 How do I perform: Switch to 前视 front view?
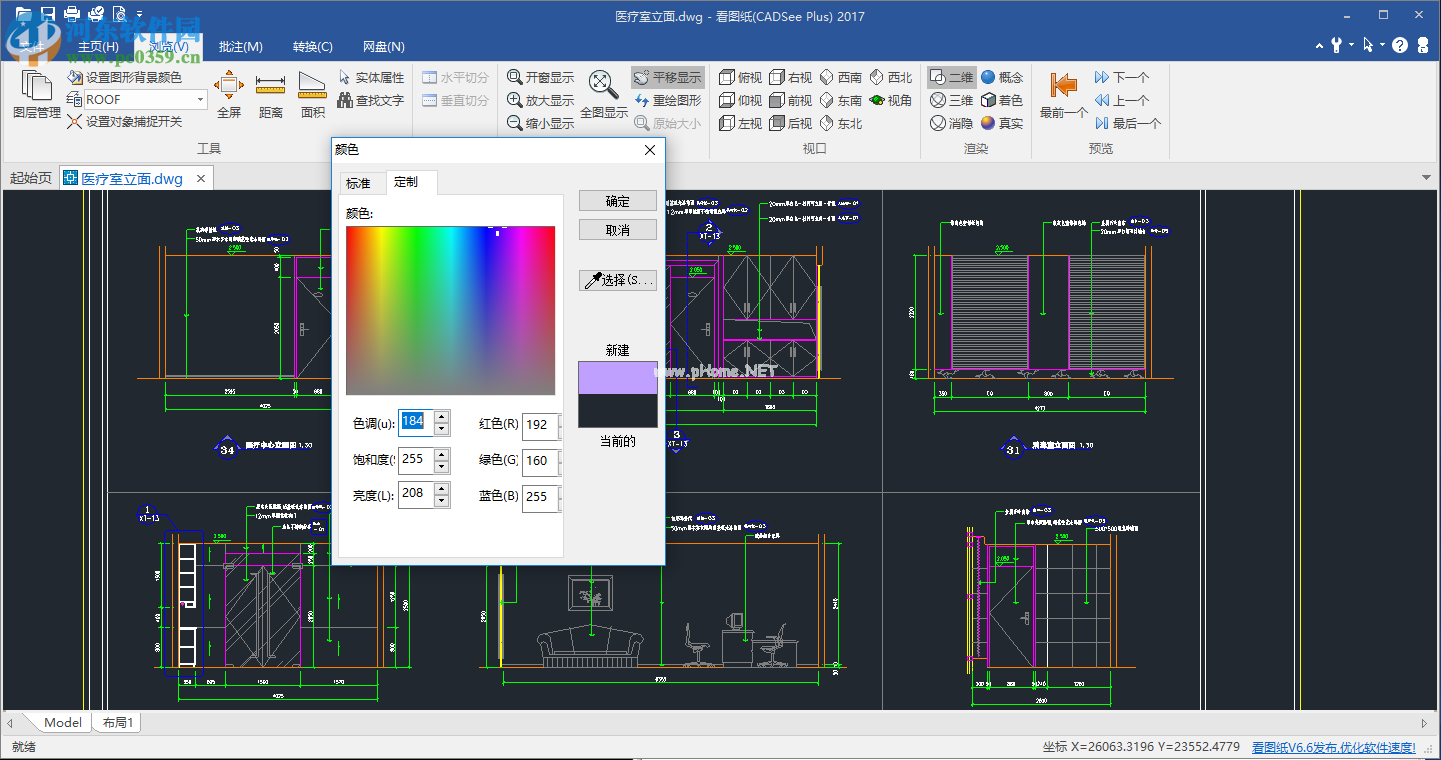(x=790, y=100)
